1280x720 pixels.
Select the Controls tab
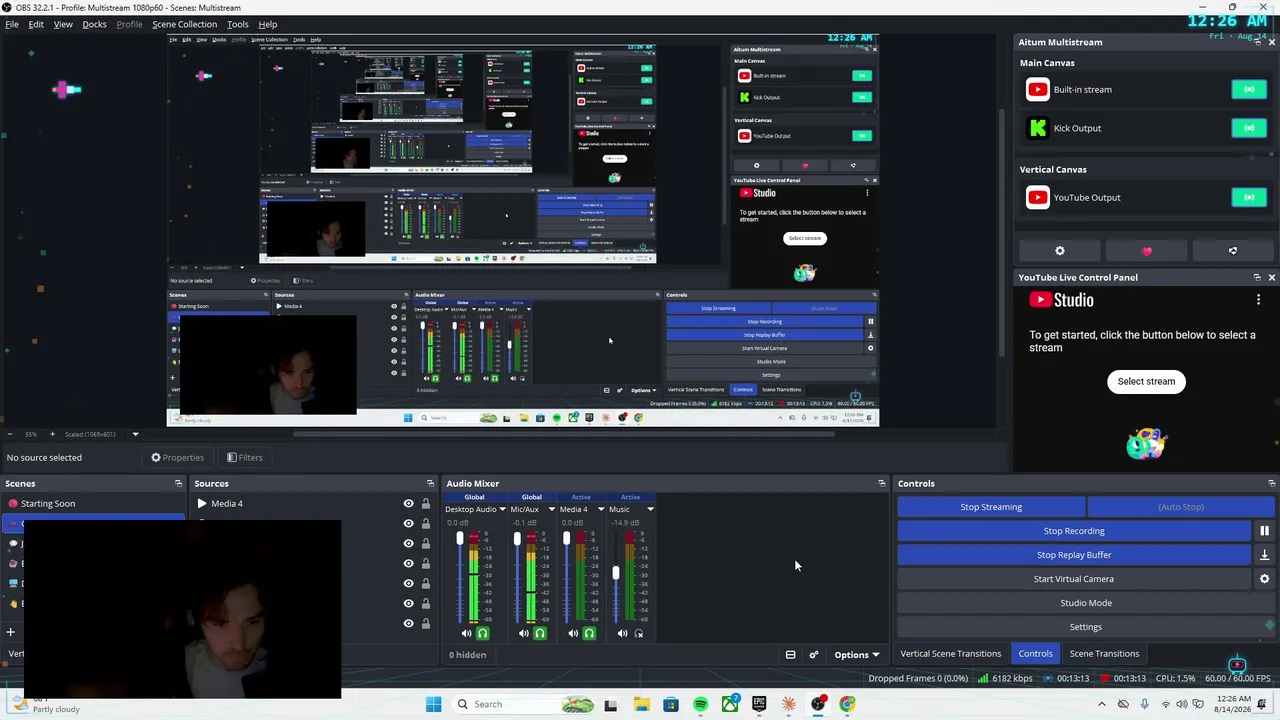[1035, 654]
